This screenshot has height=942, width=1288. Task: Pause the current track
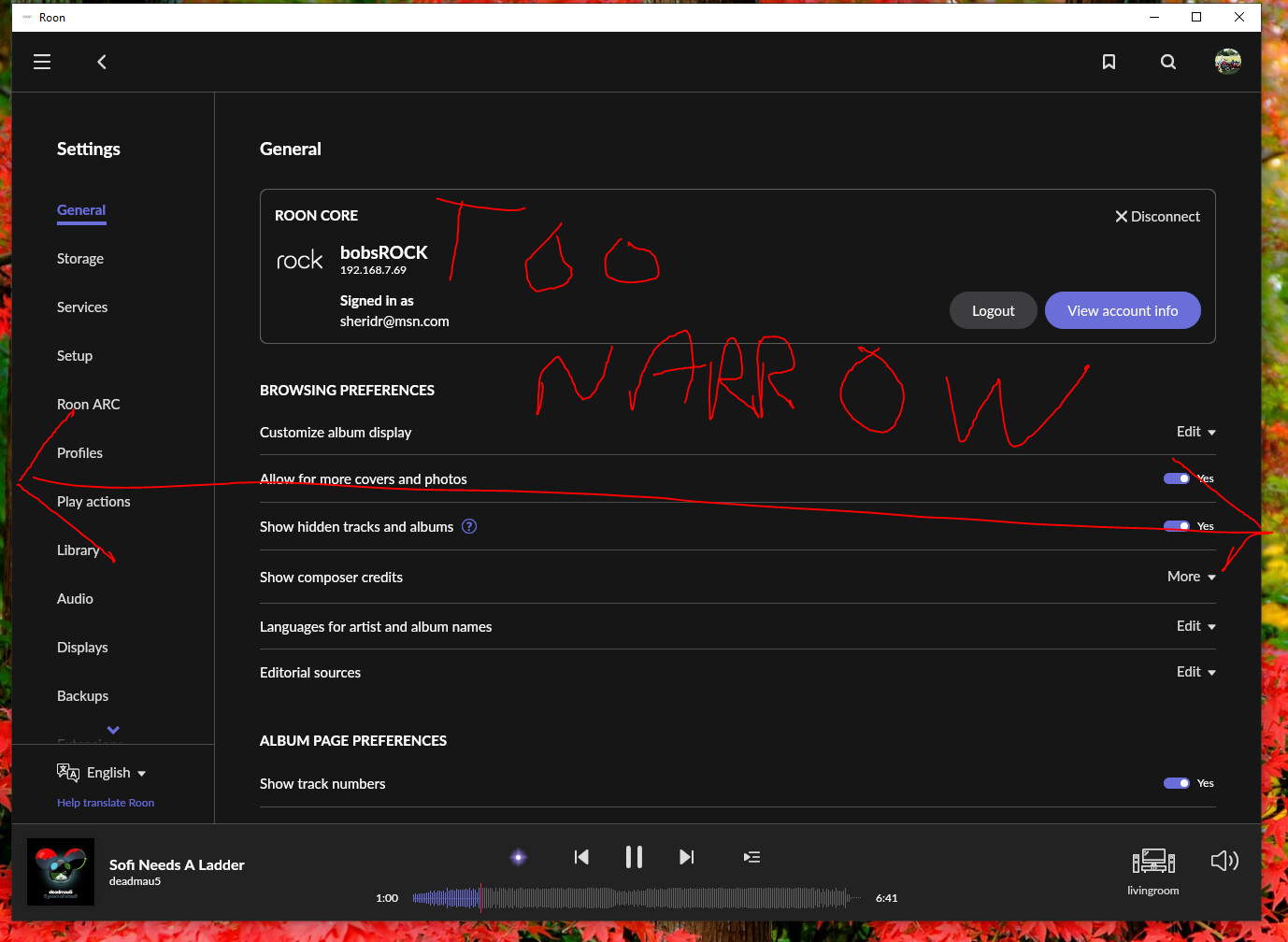pos(634,857)
